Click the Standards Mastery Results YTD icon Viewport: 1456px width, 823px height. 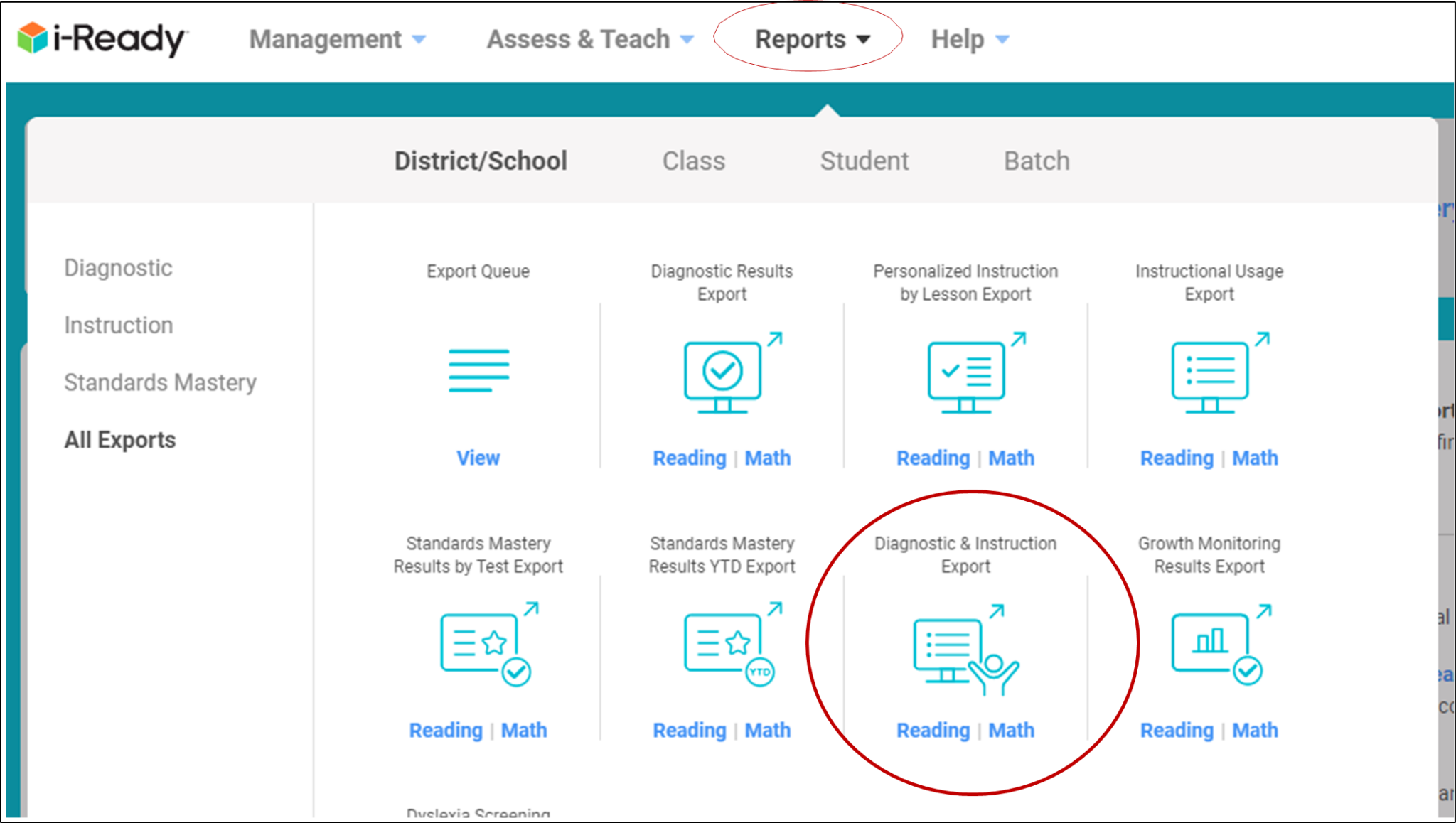pos(727,645)
